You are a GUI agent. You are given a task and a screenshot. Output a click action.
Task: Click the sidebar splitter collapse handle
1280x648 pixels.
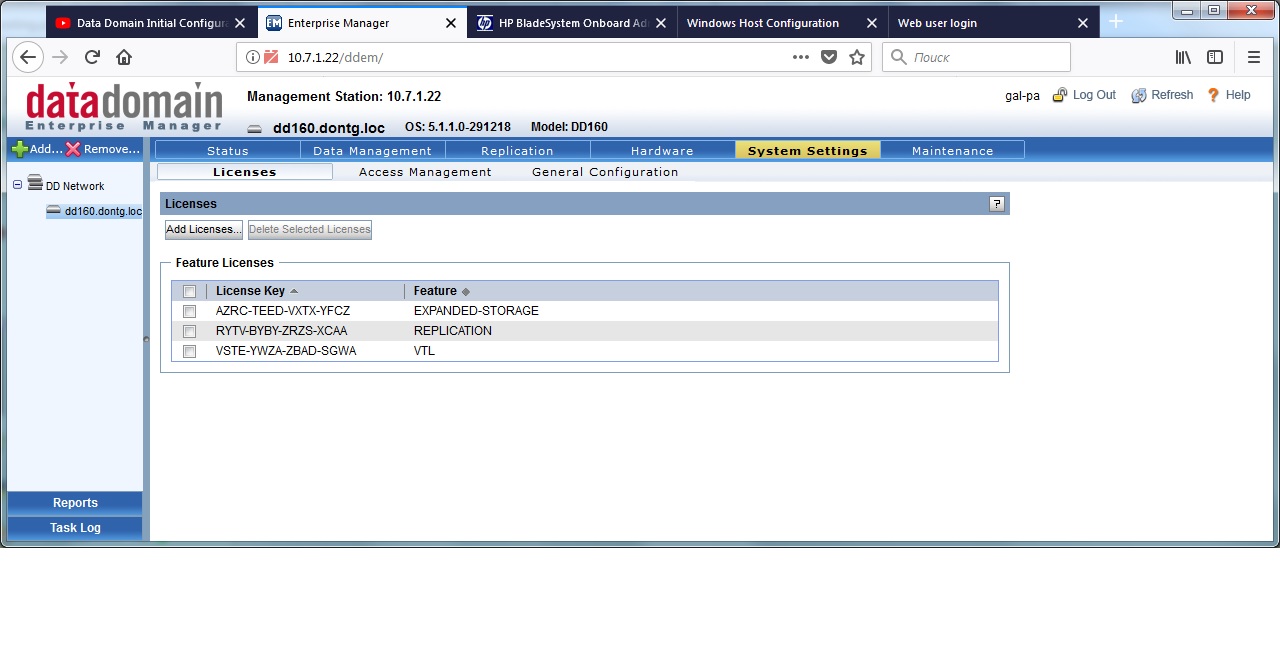pyautogui.click(x=146, y=340)
